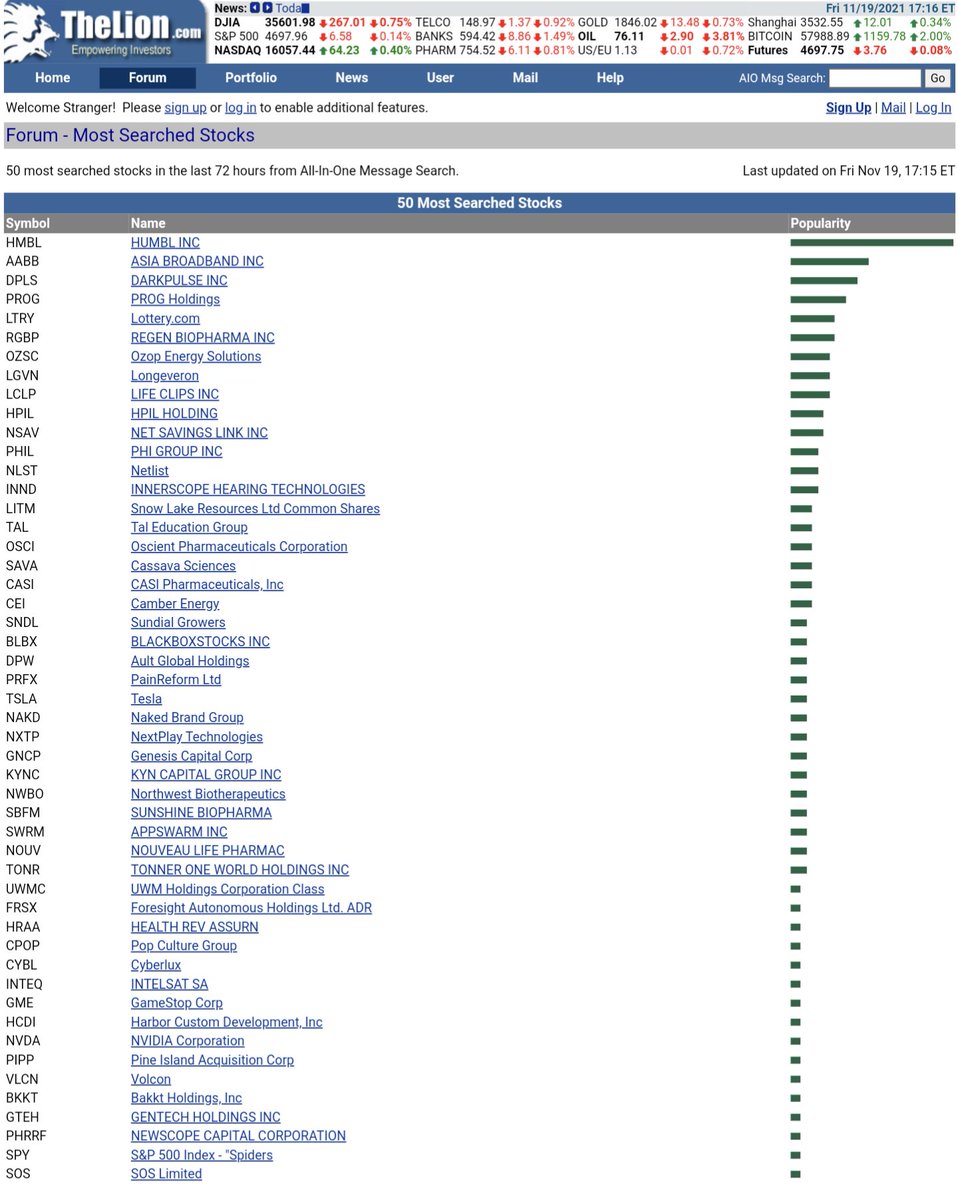
Task: Open the Today news headline link
Action: click(292, 8)
